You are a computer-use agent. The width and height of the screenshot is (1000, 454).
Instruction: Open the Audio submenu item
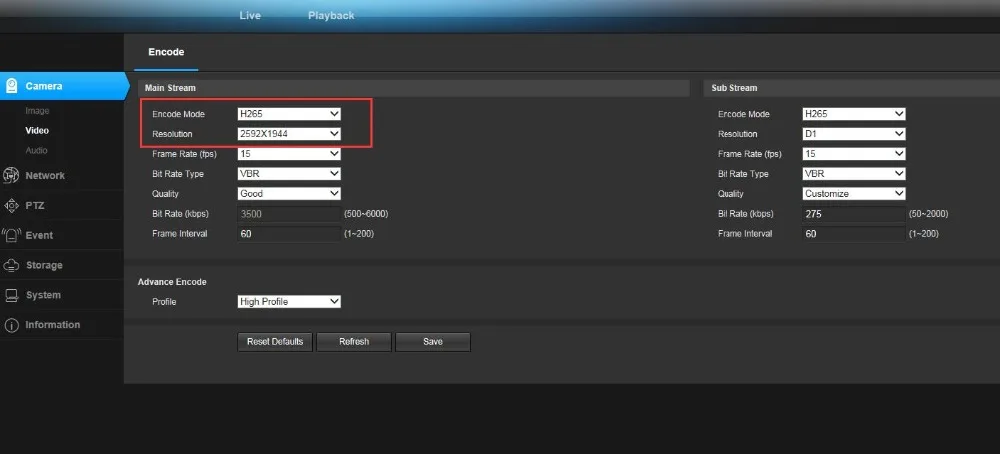tap(36, 150)
